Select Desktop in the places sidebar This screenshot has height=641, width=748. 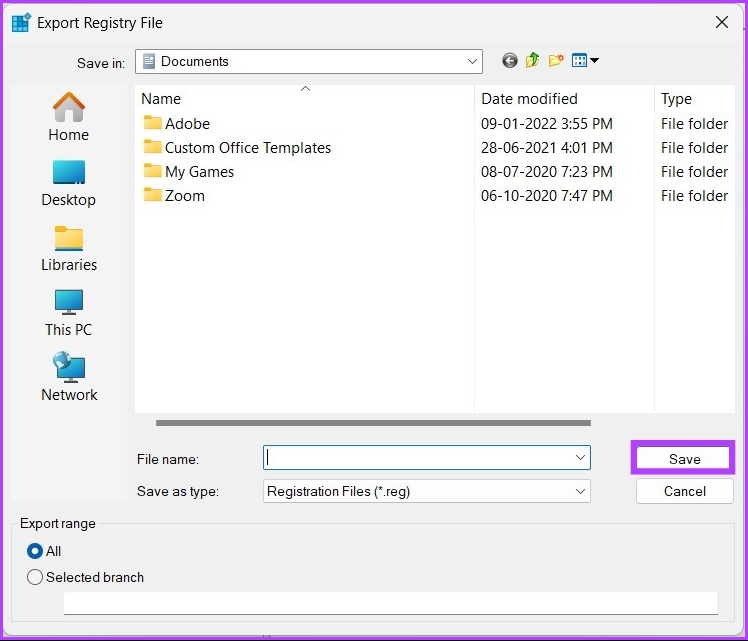(69, 183)
